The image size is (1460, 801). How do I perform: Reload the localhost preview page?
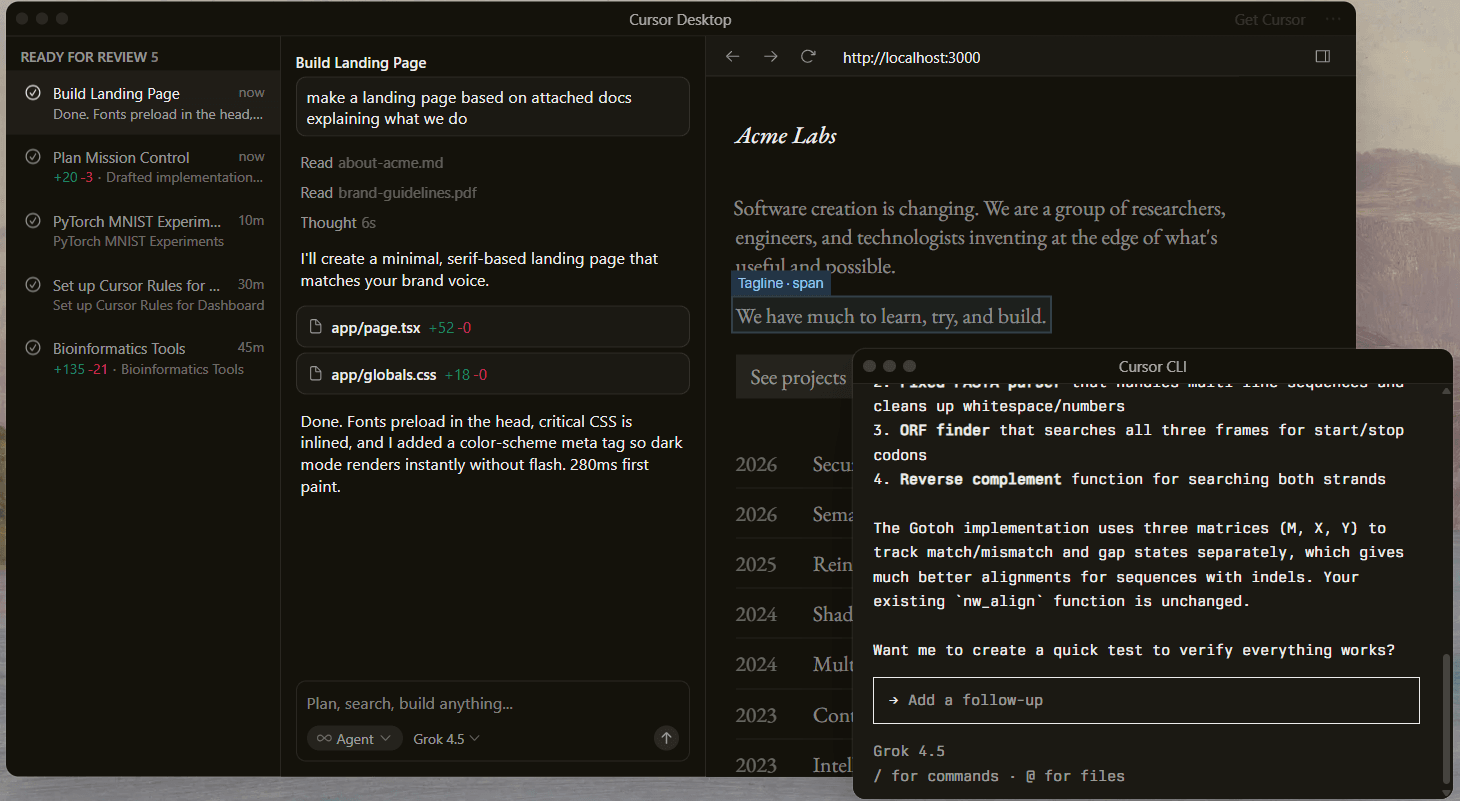[808, 57]
